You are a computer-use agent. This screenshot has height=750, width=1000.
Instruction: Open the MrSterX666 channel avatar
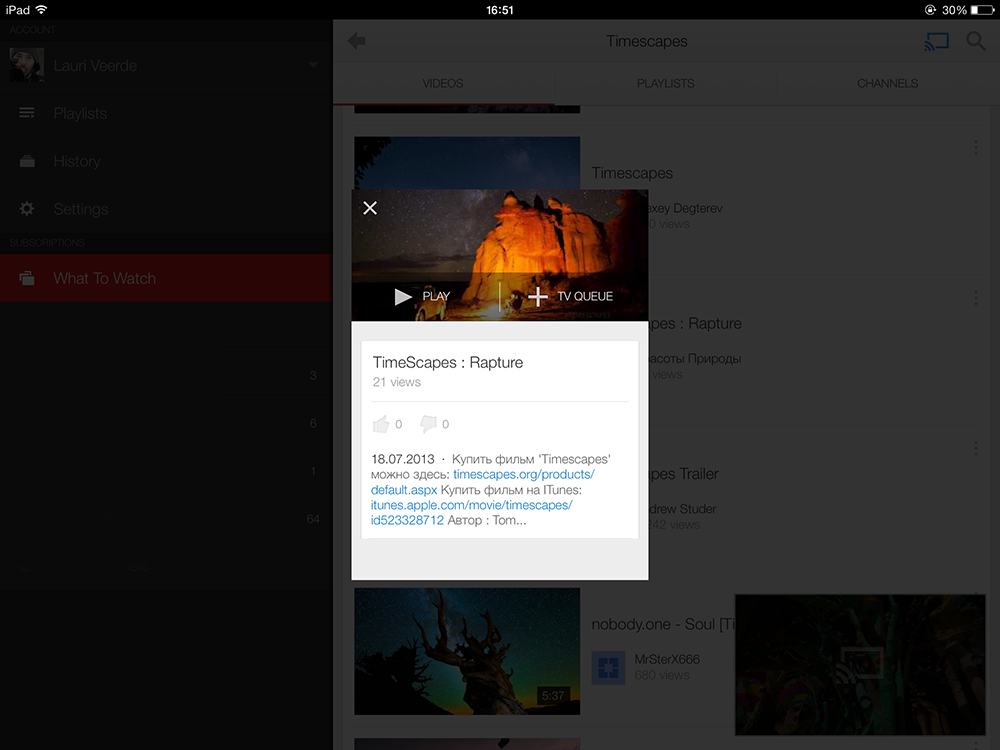[x=608, y=668]
